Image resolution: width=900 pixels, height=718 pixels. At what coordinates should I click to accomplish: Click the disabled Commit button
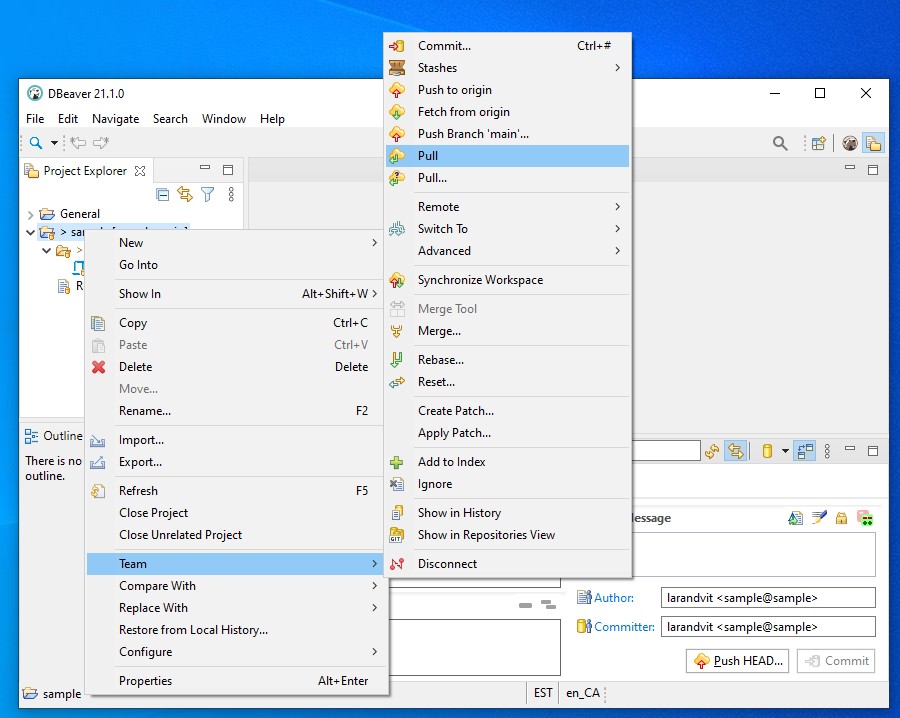pos(836,661)
